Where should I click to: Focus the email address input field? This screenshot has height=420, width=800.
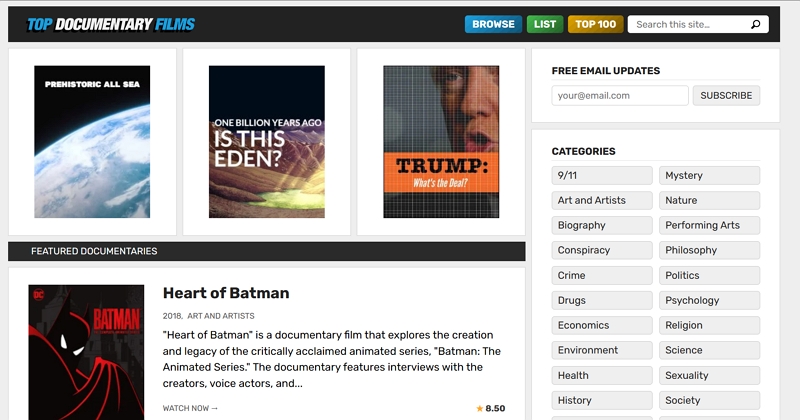tap(620, 96)
